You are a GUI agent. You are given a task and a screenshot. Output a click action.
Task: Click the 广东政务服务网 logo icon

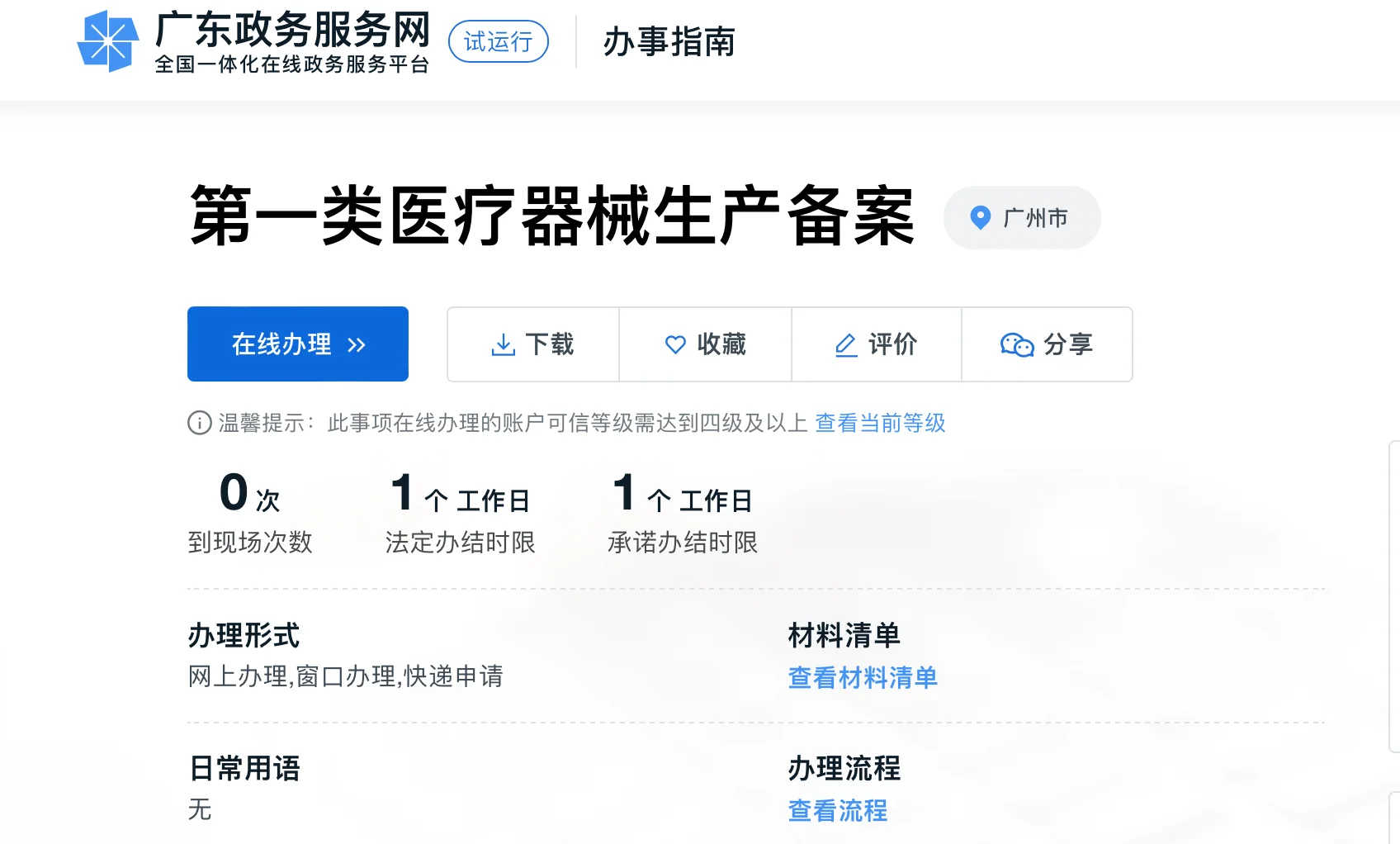(x=108, y=40)
